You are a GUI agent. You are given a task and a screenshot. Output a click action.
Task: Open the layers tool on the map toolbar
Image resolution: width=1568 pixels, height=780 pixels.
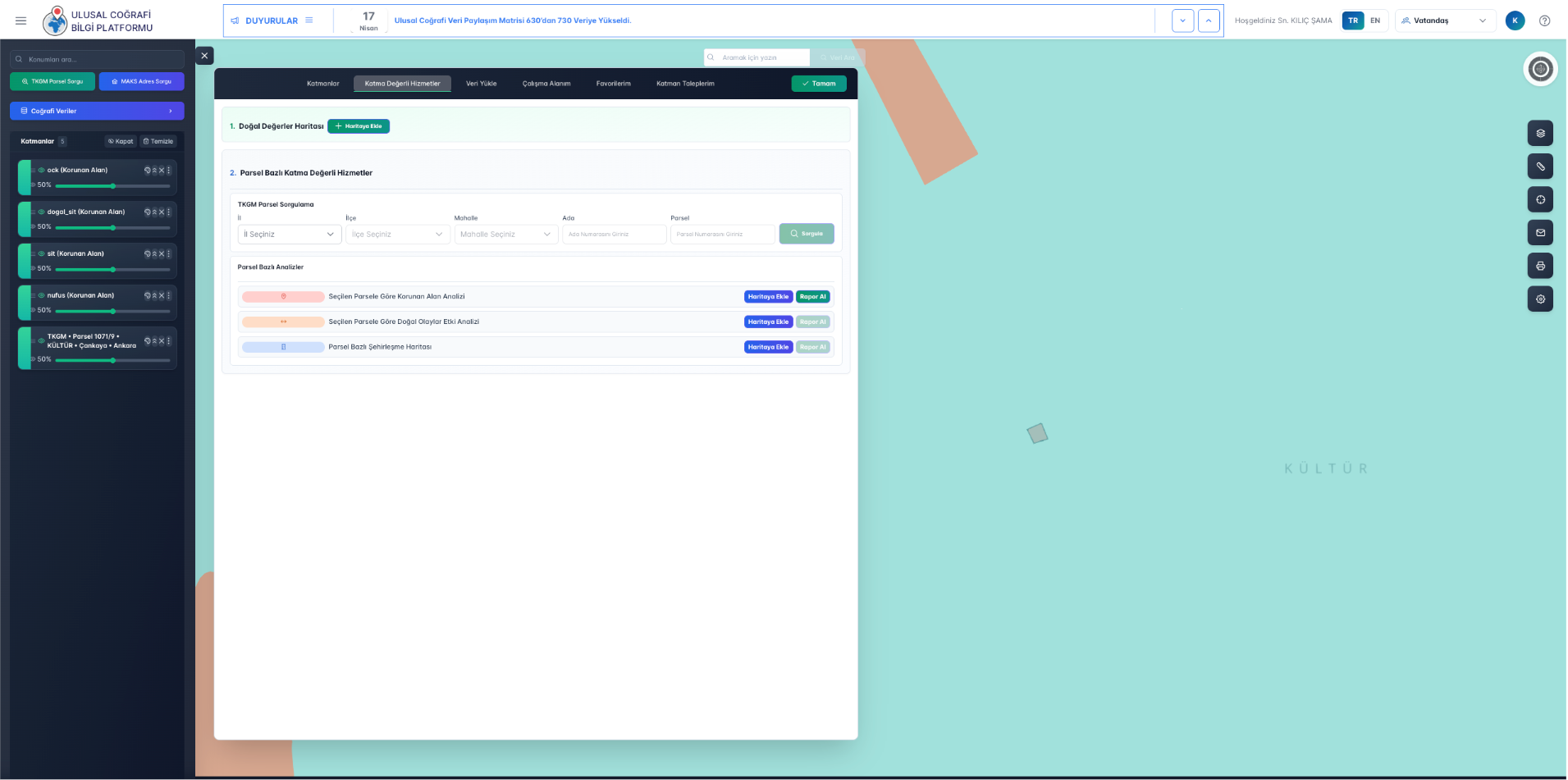[x=1540, y=133]
